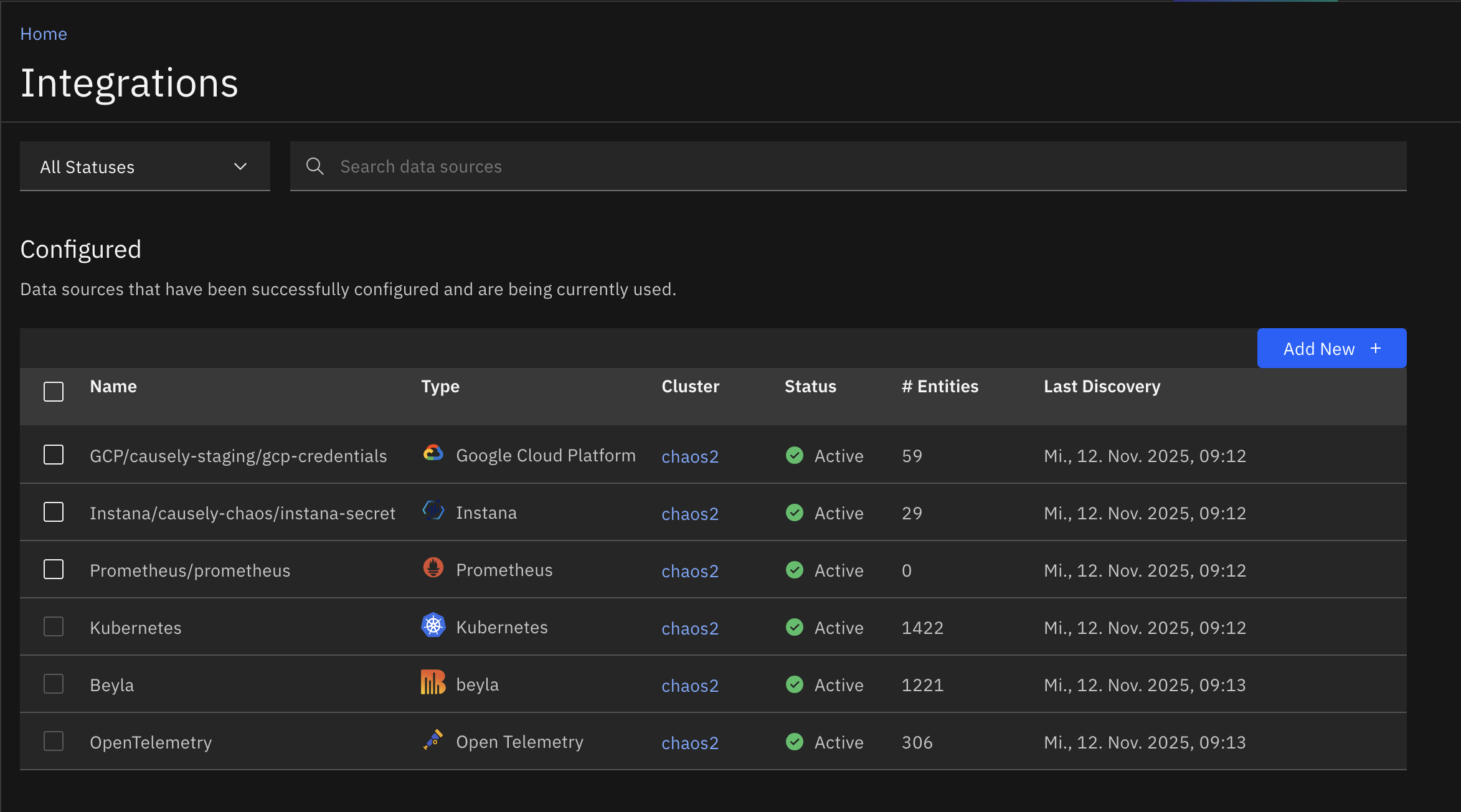Screen dimensions: 1461x812
Task: Click the search magnifier icon
Action: point(315,166)
